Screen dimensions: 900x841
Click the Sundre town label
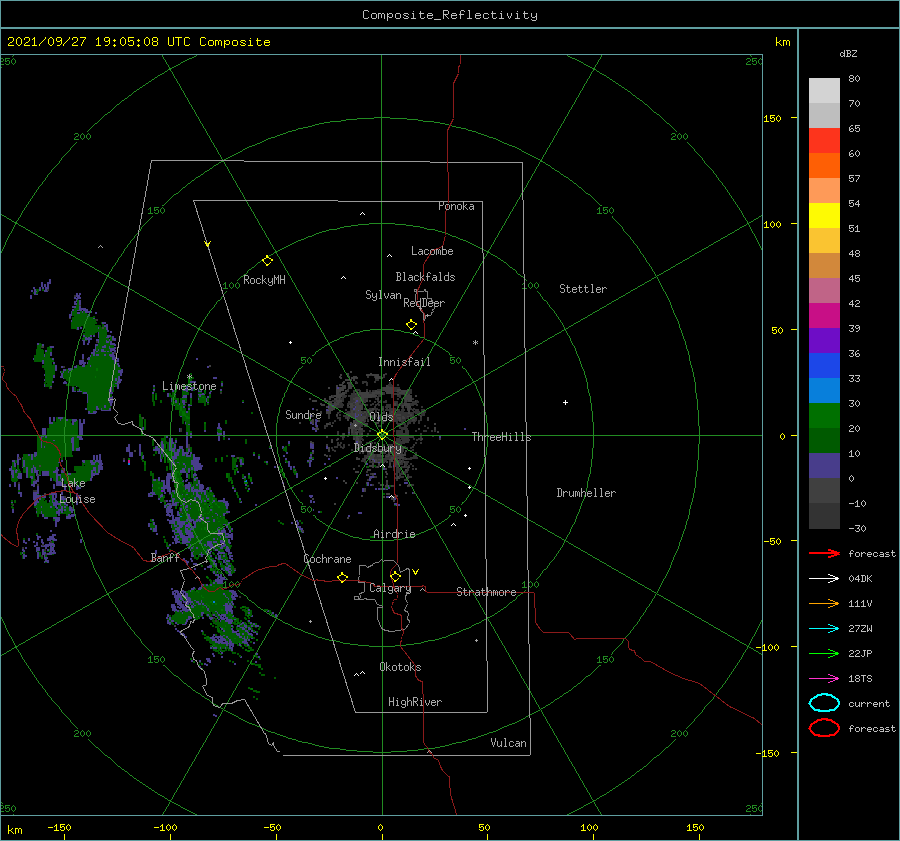pos(303,414)
